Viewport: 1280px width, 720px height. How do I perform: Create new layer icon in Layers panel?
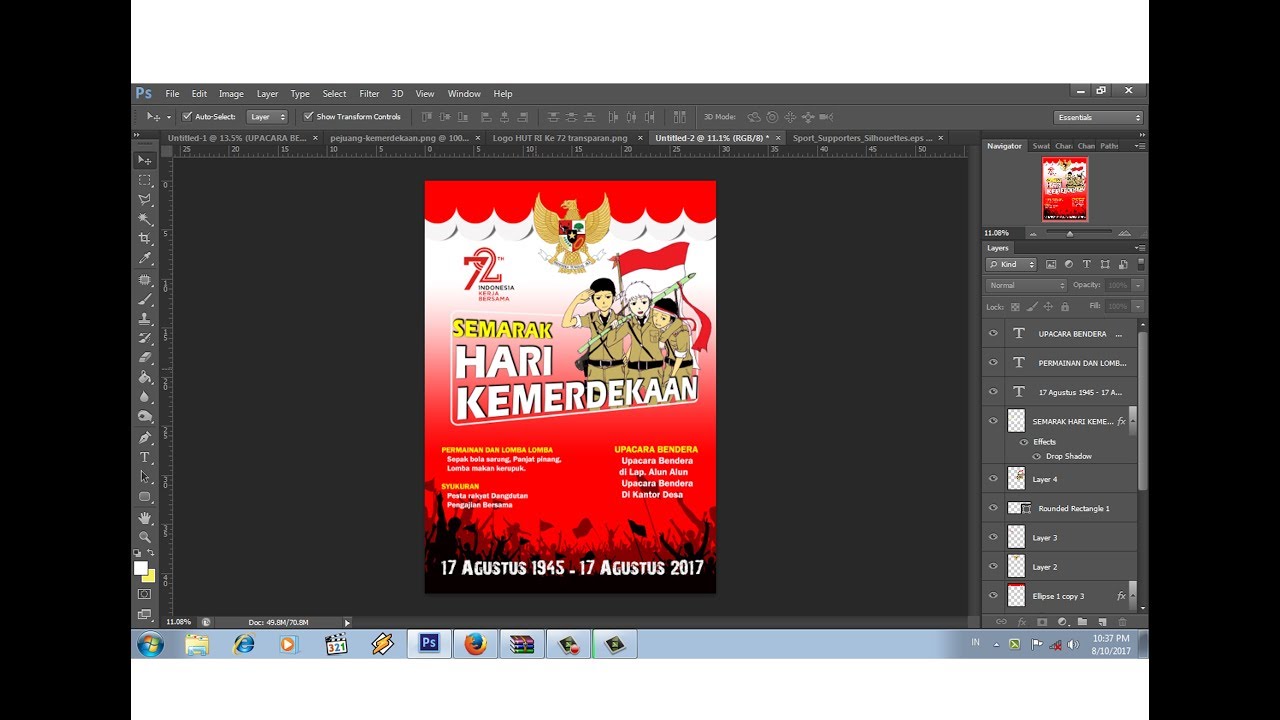1102,622
